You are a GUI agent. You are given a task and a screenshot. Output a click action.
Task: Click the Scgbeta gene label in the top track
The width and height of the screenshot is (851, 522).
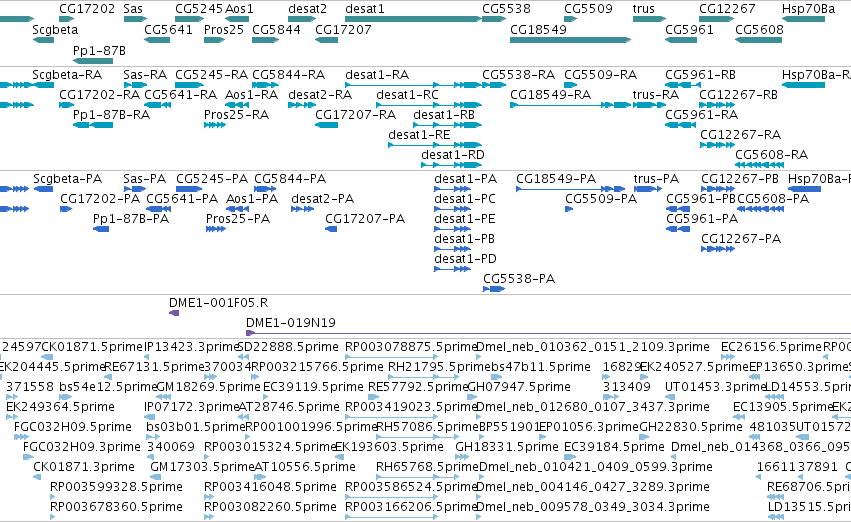(55, 30)
